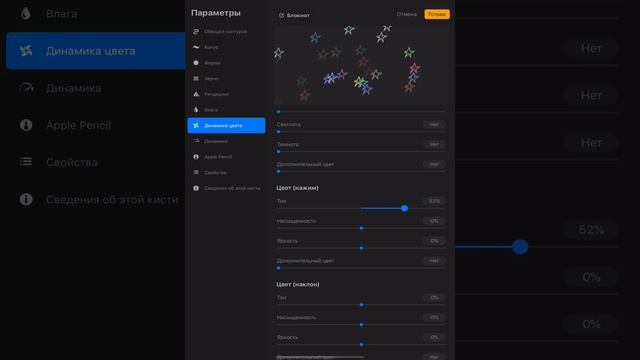Click the Темнота slider handle
The image size is (640, 360).
point(278,152)
